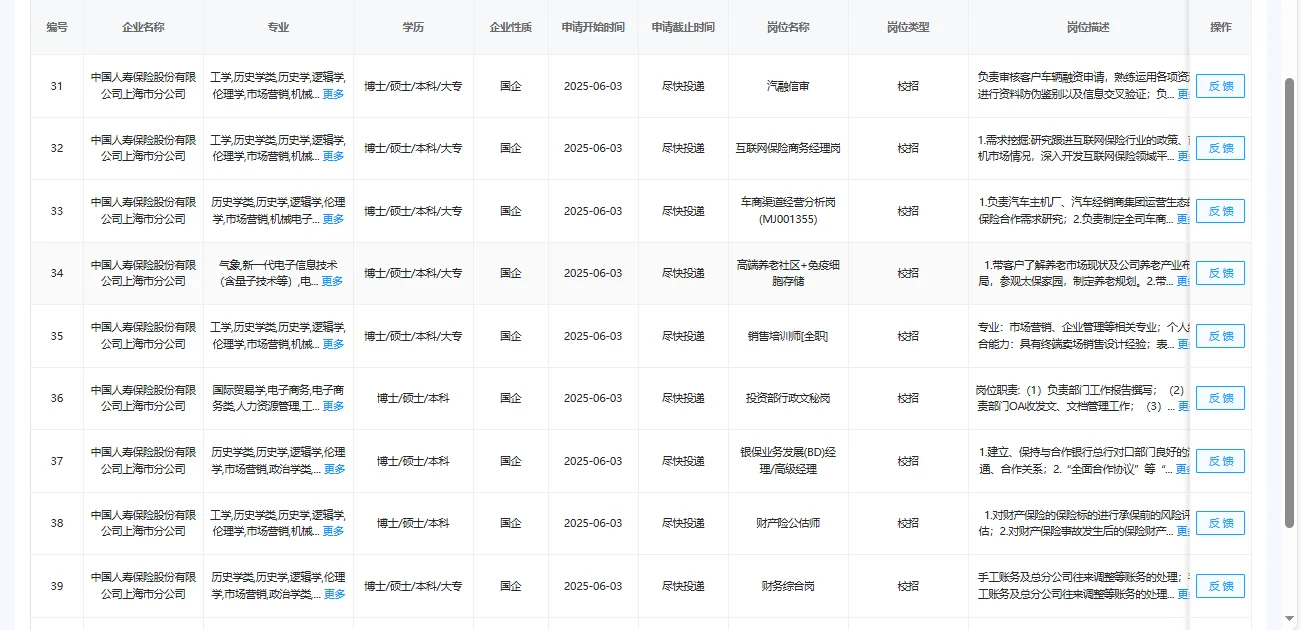Click 反馈 for 销售培训师[全职] position
Screen dimensions: 1301x630
tap(1219, 336)
